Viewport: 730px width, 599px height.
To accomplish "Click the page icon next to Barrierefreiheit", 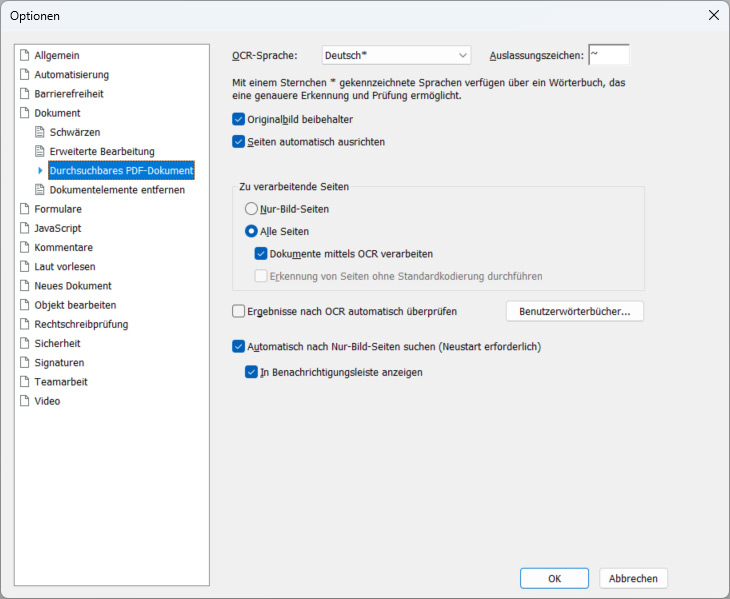I will click(x=25, y=94).
